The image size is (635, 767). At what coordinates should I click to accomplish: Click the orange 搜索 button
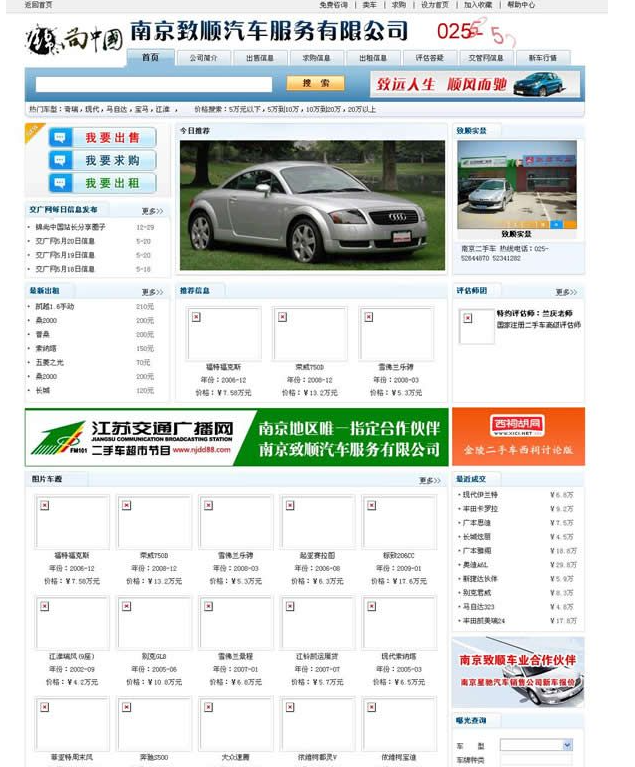click(316, 83)
